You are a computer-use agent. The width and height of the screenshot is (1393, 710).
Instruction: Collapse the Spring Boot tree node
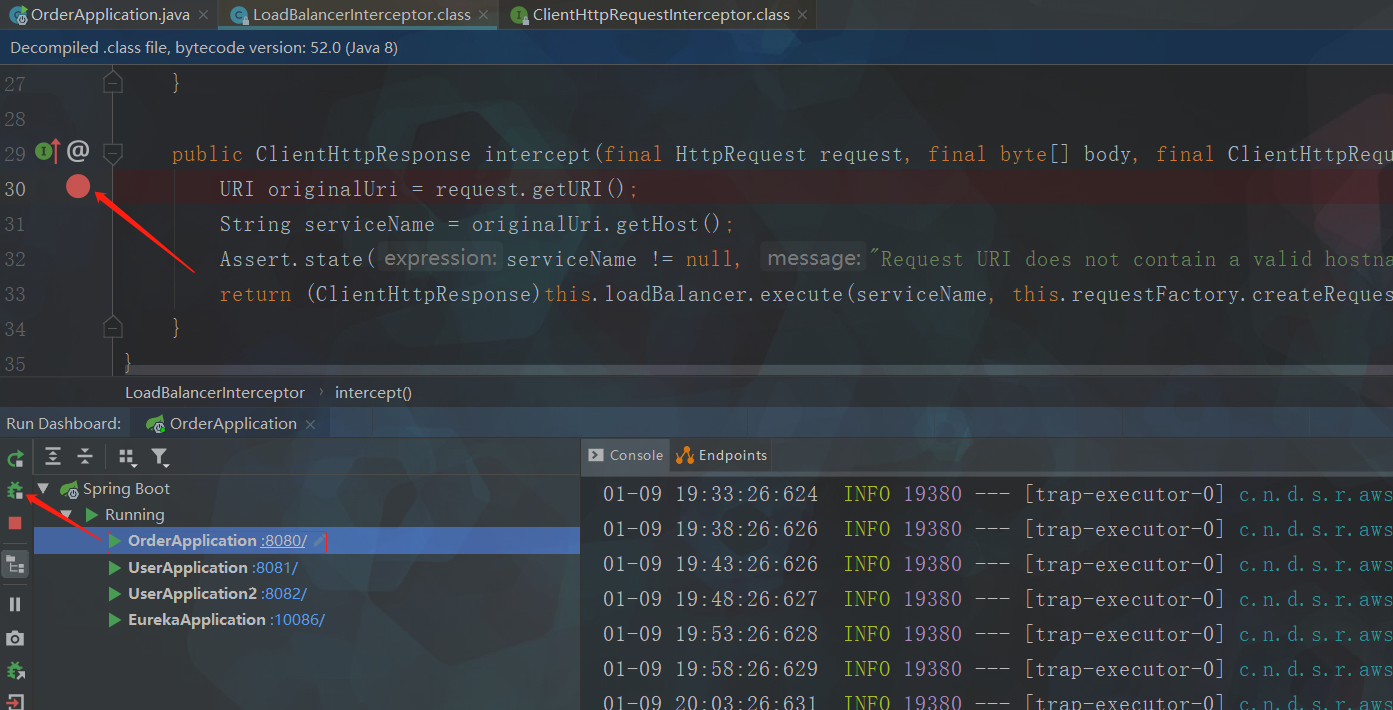pyautogui.click(x=43, y=489)
